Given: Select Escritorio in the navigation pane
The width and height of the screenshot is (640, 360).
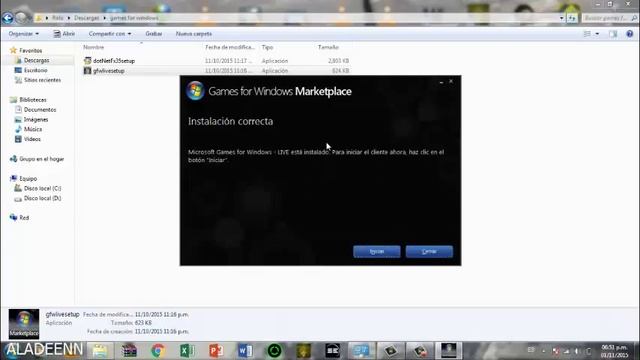Looking at the screenshot, I should point(36,70).
